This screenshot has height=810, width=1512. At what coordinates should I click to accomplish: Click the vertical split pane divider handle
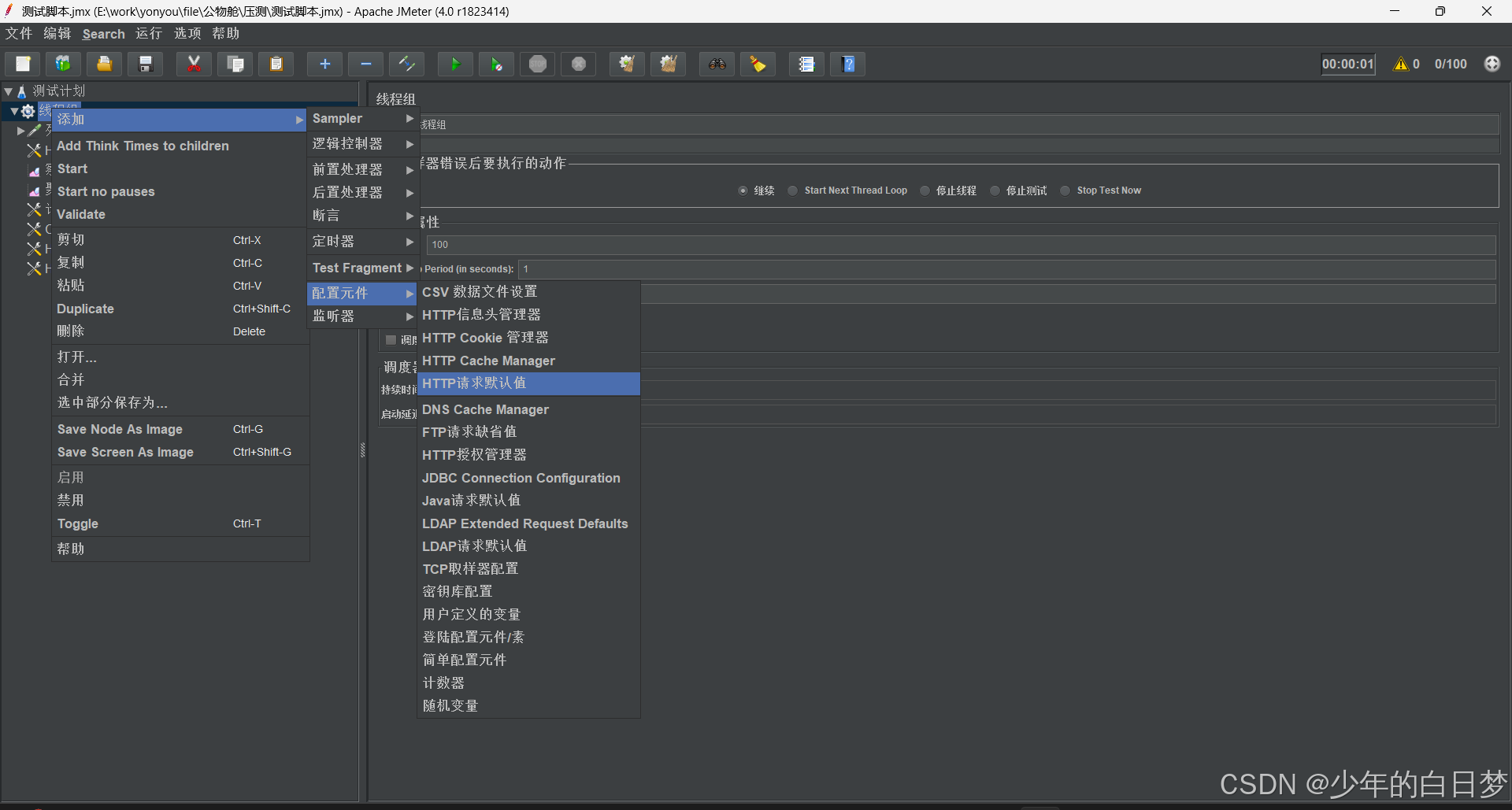[363, 450]
